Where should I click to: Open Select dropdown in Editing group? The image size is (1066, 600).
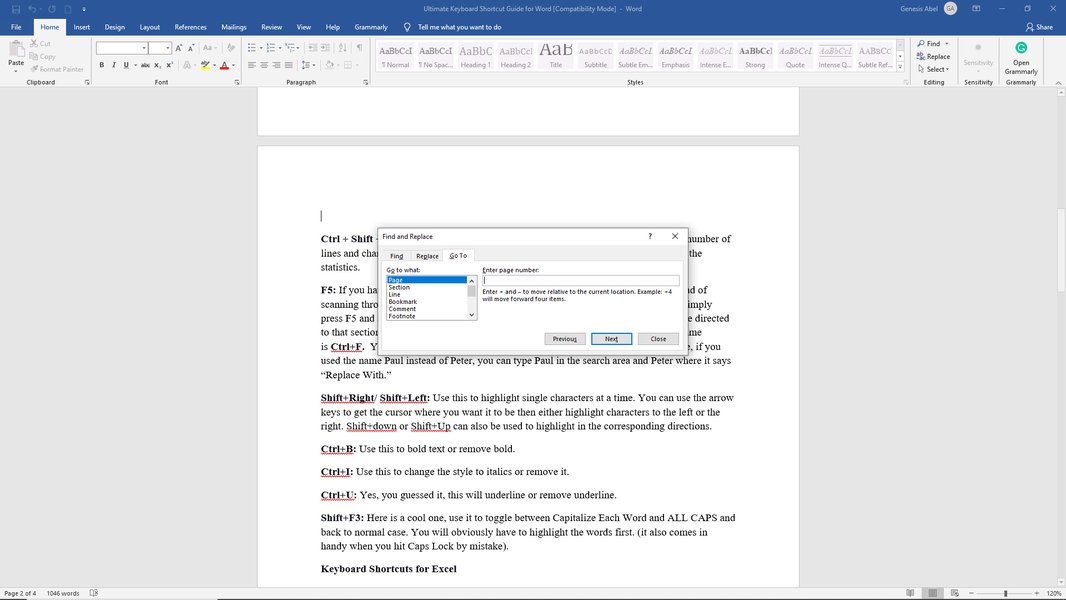[x=933, y=69]
